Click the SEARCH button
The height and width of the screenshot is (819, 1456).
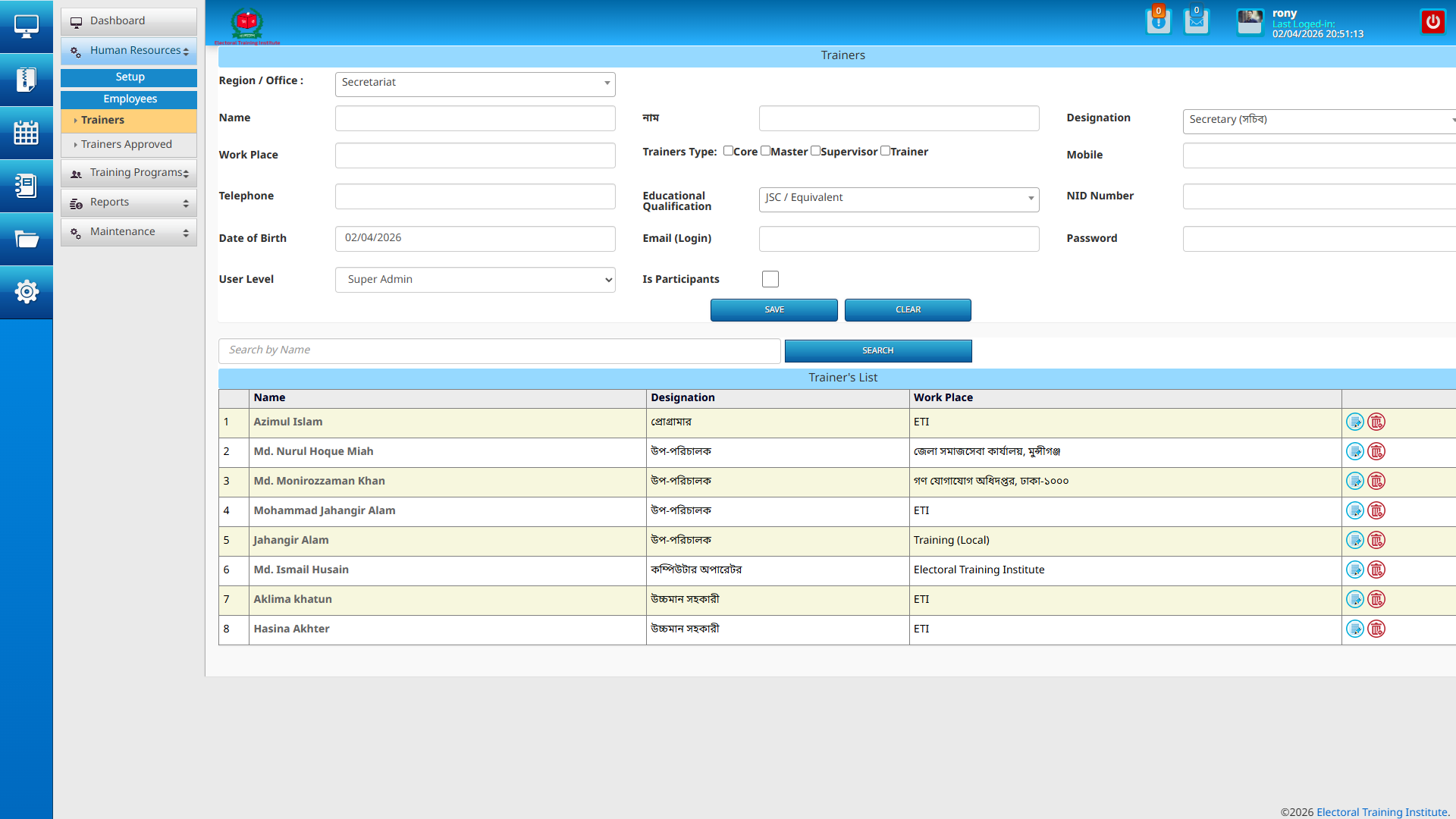(x=877, y=351)
